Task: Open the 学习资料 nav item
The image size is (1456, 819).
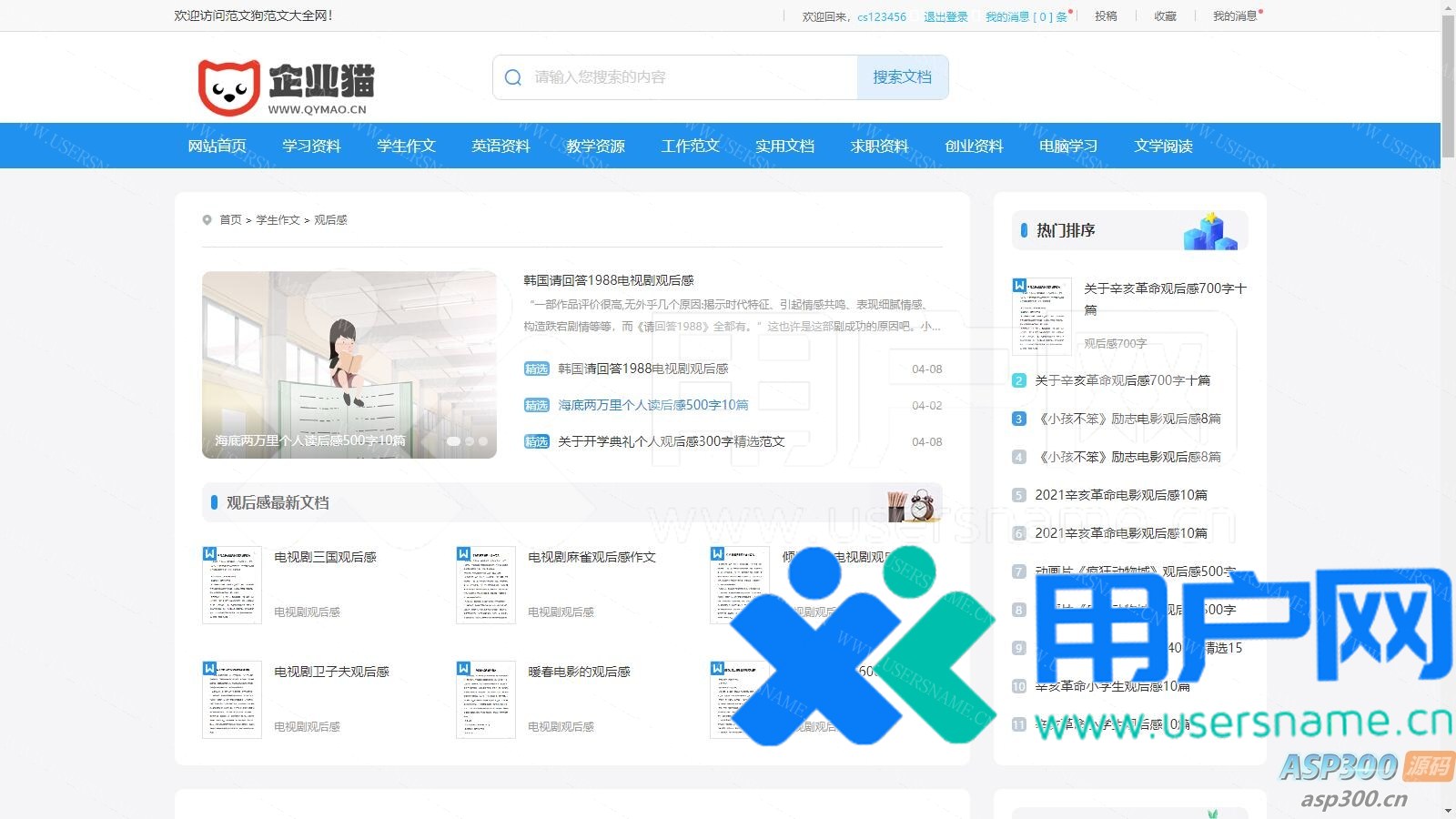Action: tap(311, 146)
